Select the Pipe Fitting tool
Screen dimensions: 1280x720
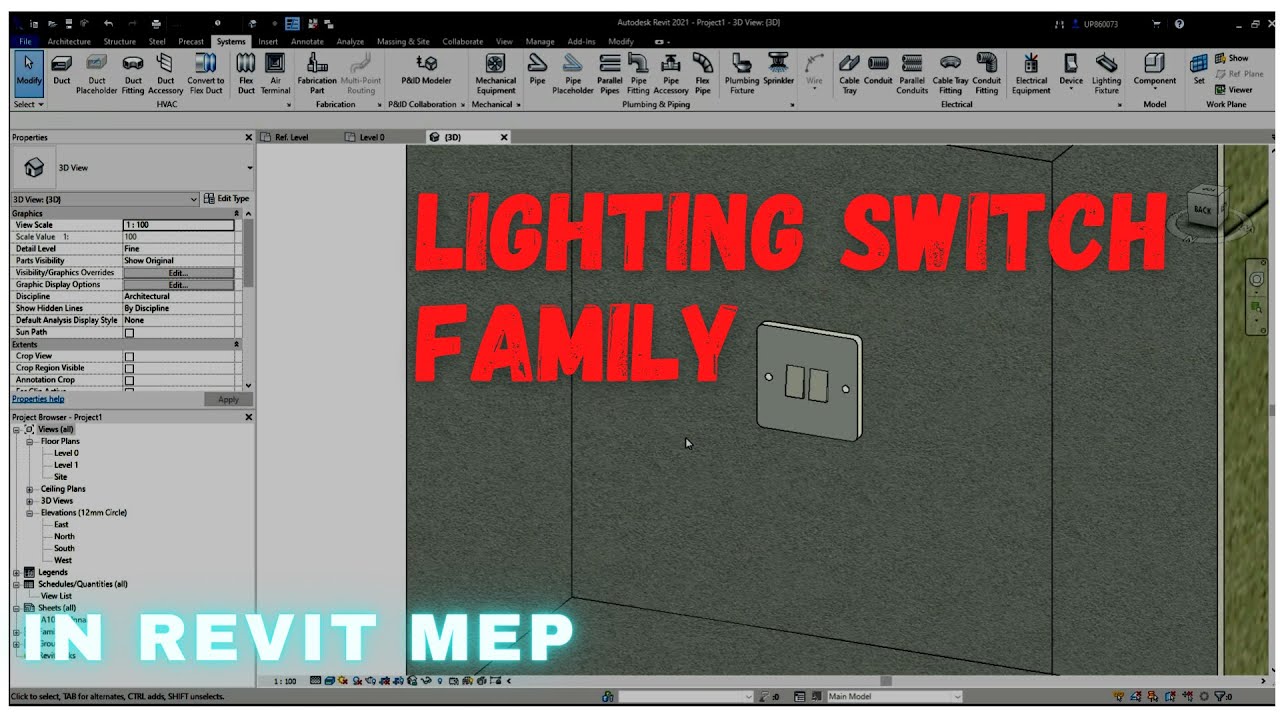click(x=638, y=73)
